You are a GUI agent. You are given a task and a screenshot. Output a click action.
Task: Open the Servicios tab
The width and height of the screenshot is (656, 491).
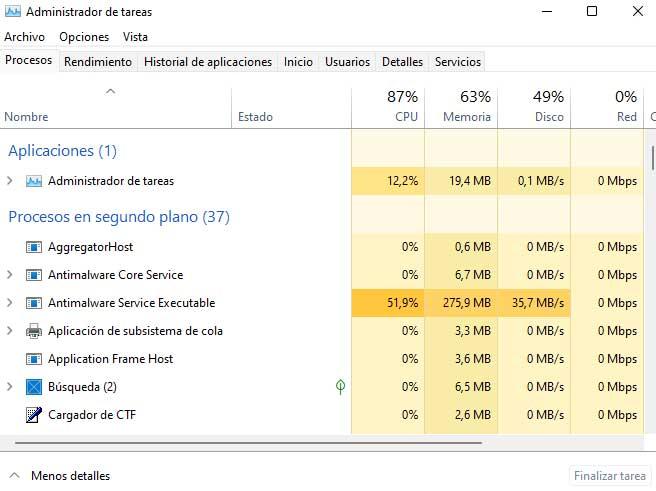tap(457, 62)
